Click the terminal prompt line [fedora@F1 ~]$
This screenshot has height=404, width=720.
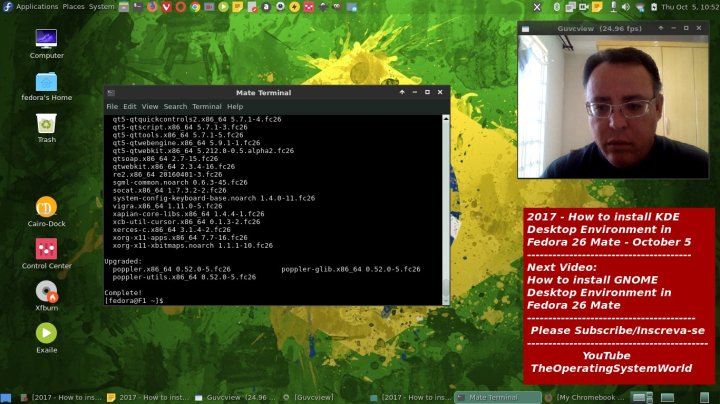[134, 300]
